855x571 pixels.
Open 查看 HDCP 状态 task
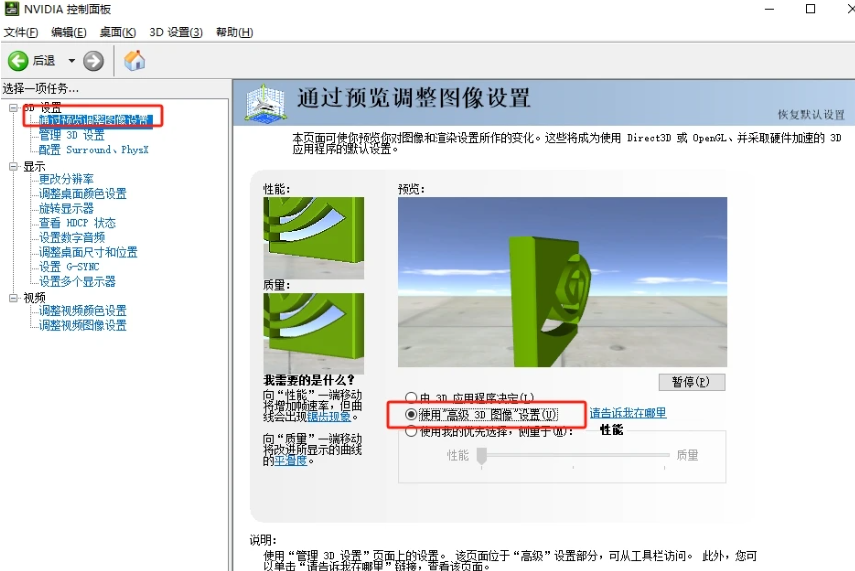(x=77, y=223)
